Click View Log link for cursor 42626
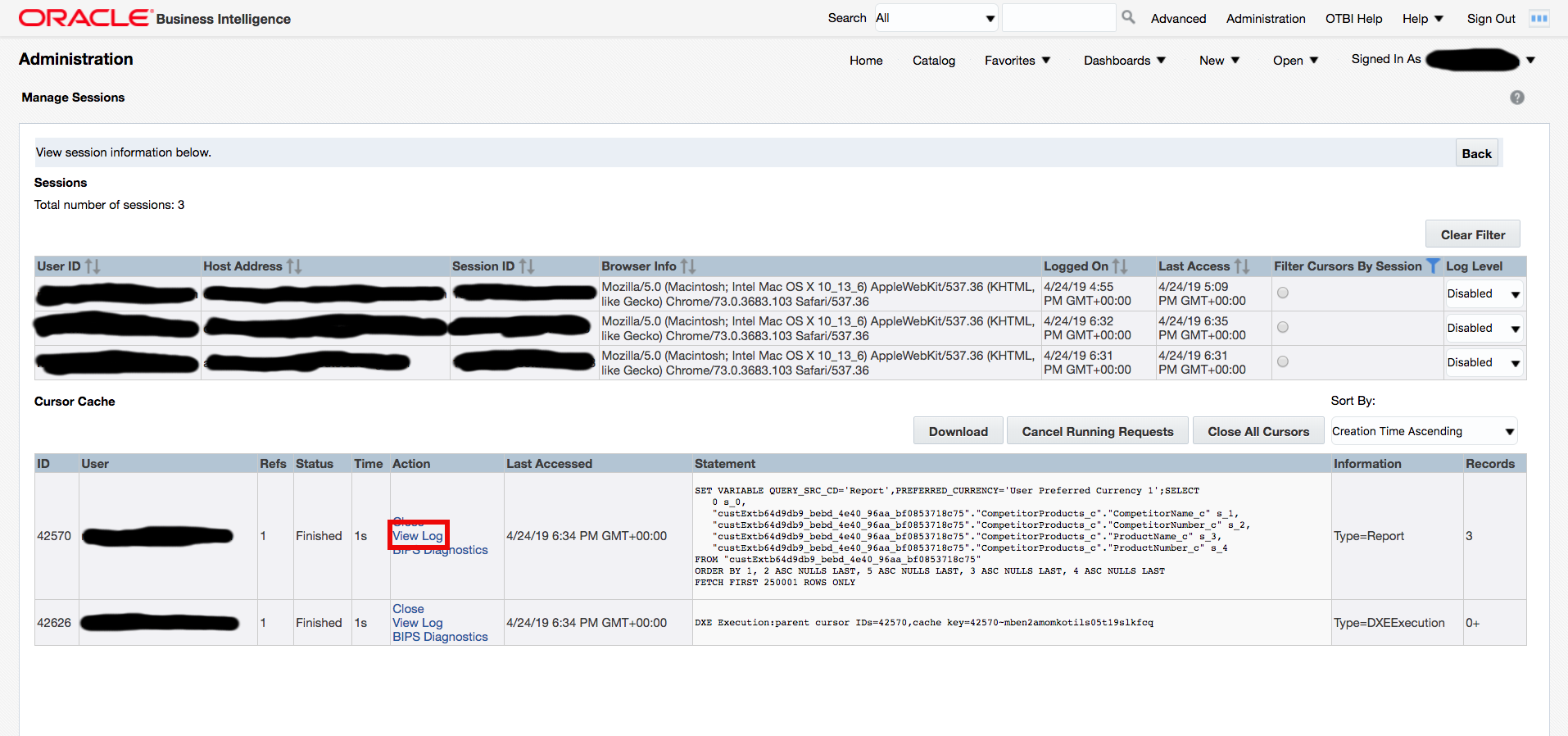 point(417,623)
